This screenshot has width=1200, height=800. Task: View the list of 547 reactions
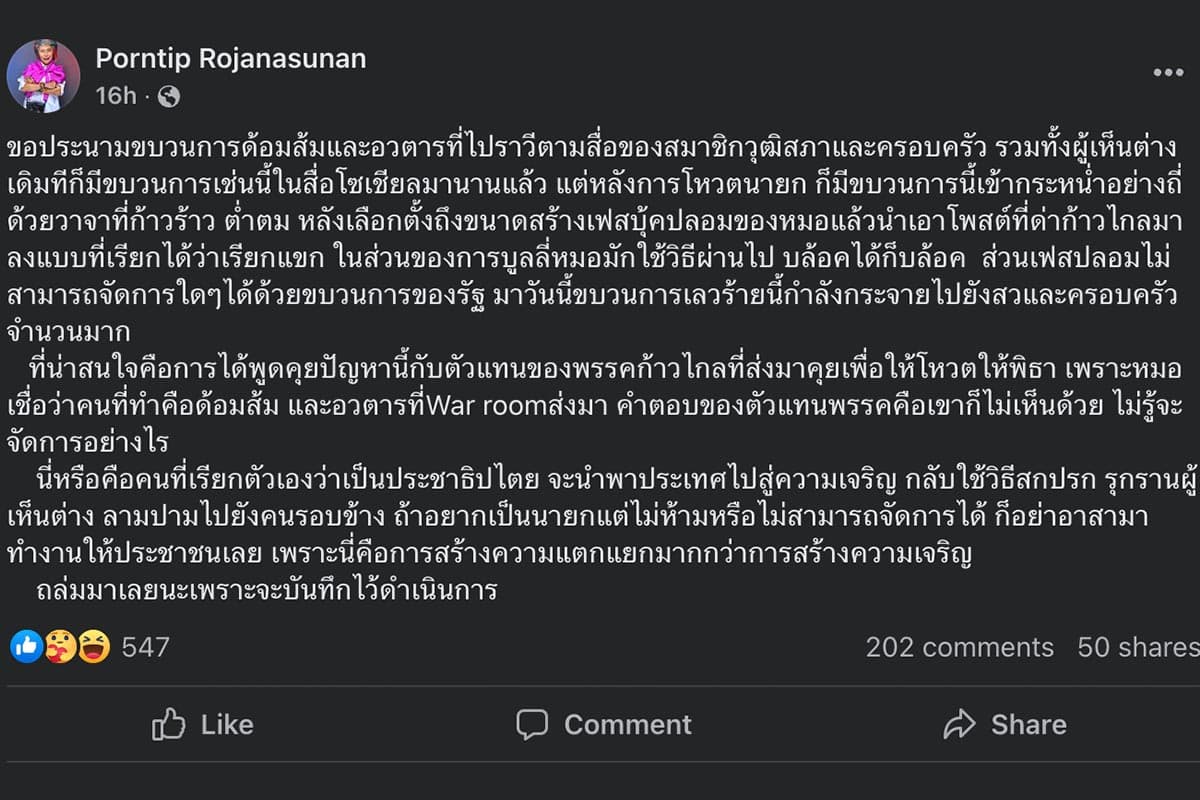pos(145,647)
